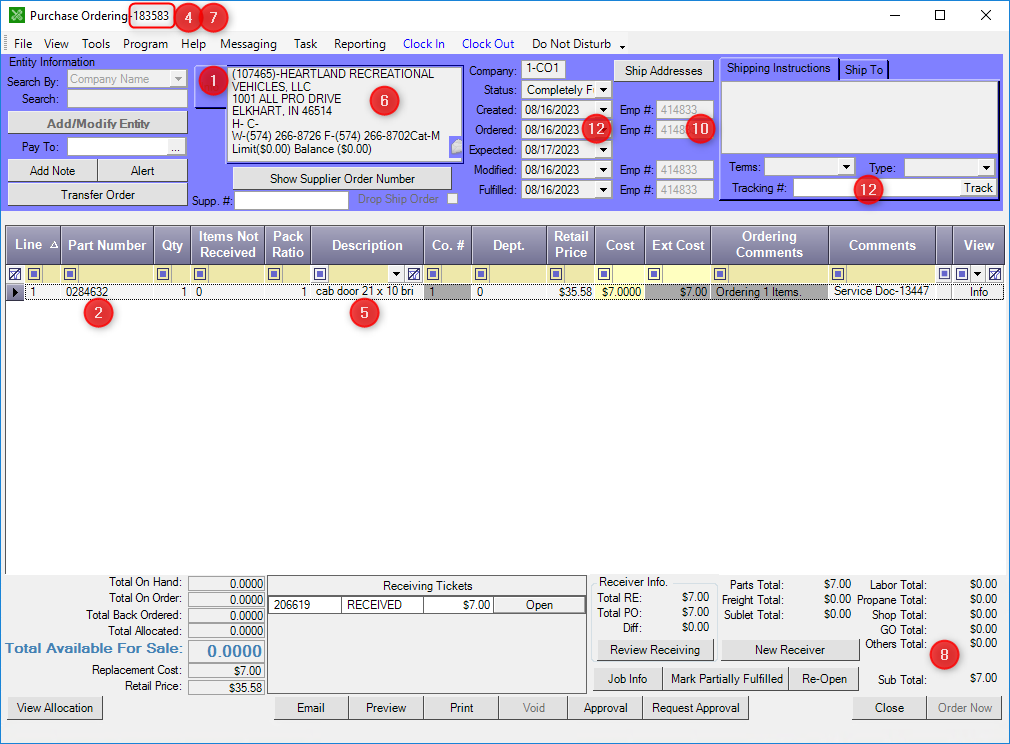Click Show Supplier Order Number

(x=342, y=178)
